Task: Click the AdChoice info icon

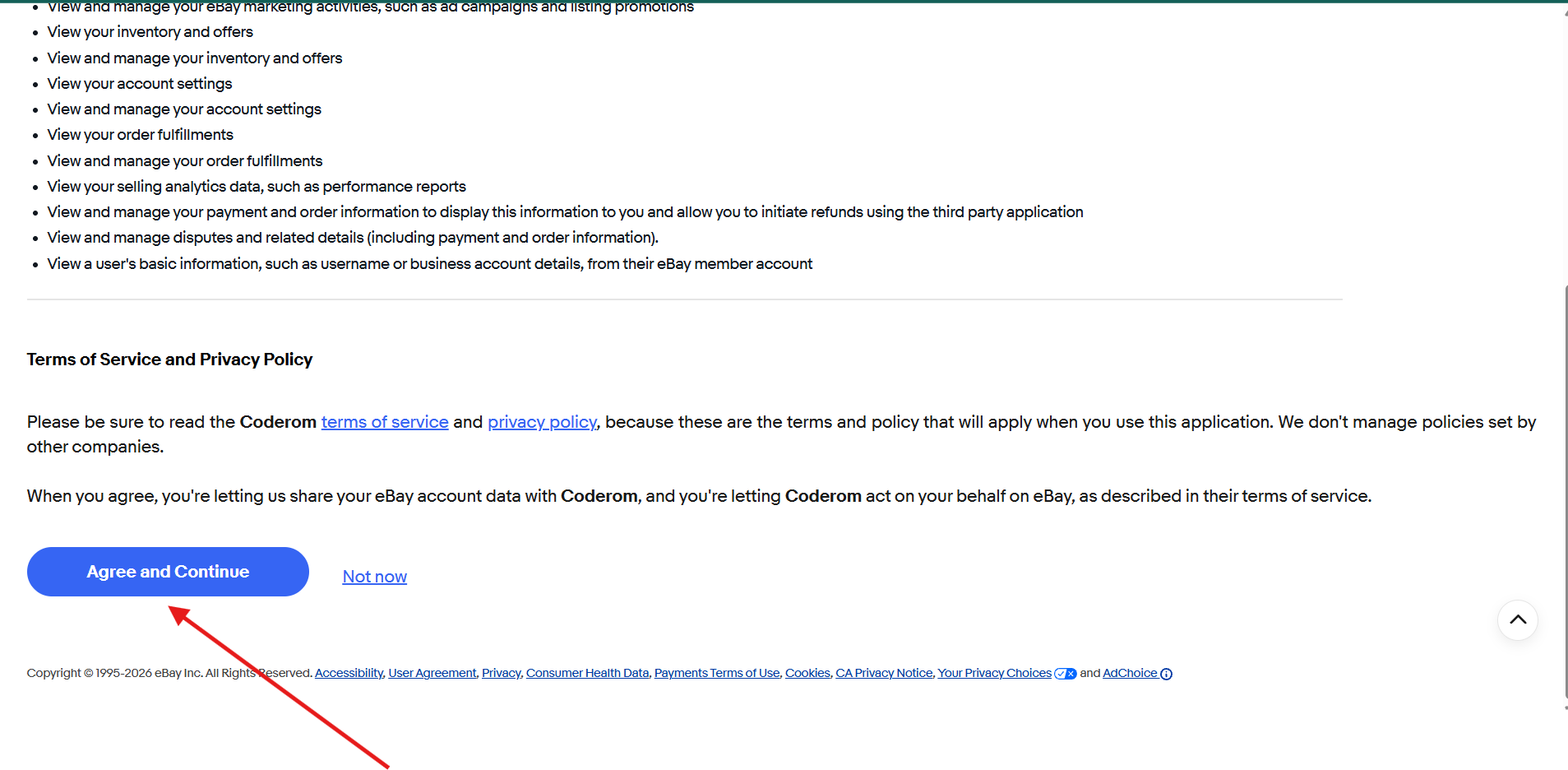Action: point(1166,674)
